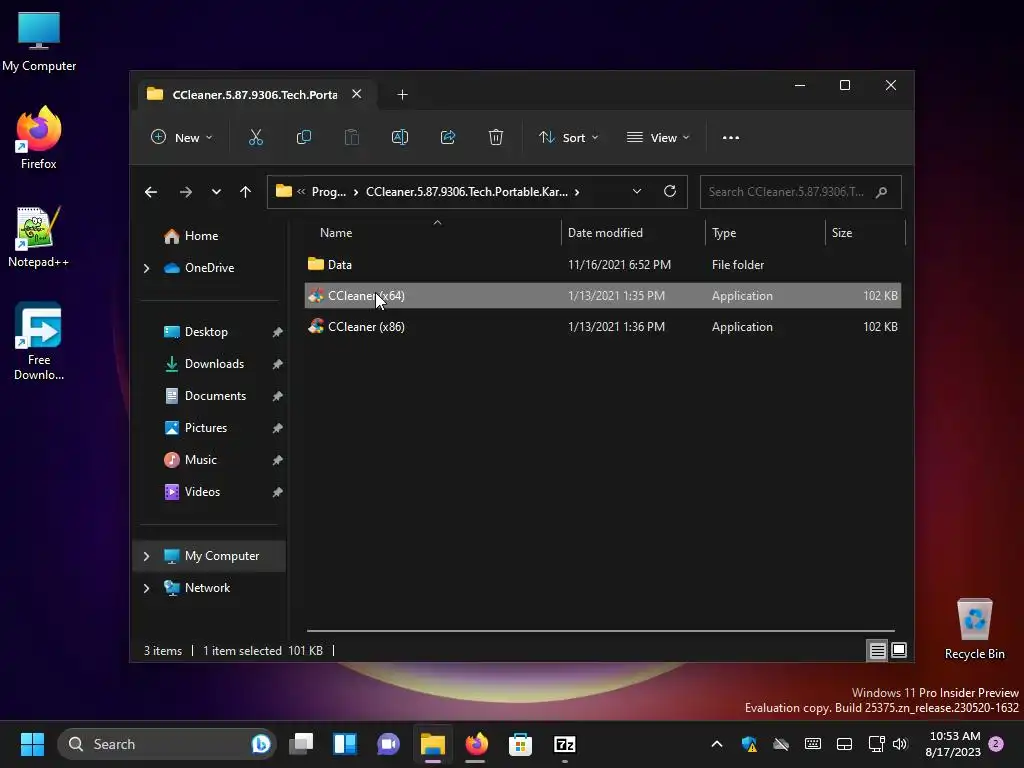Viewport: 1024px width, 768px height.
Task: Go back with the left arrow
Action: [151, 192]
